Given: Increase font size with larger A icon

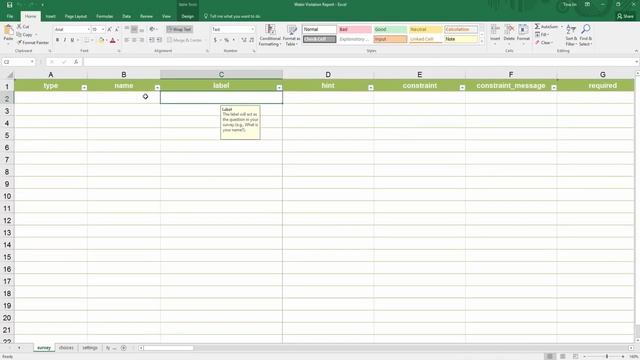Looking at the screenshot, I should (x=109, y=29).
